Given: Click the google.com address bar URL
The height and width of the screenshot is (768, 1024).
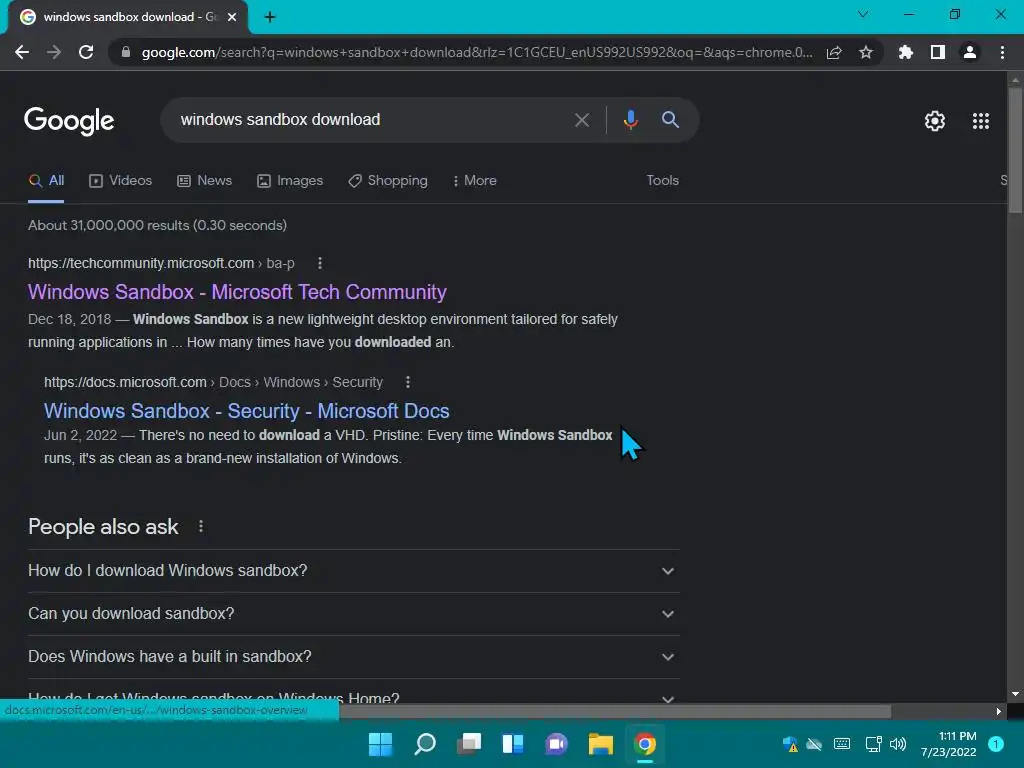Looking at the screenshot, I should coord(477,52).
